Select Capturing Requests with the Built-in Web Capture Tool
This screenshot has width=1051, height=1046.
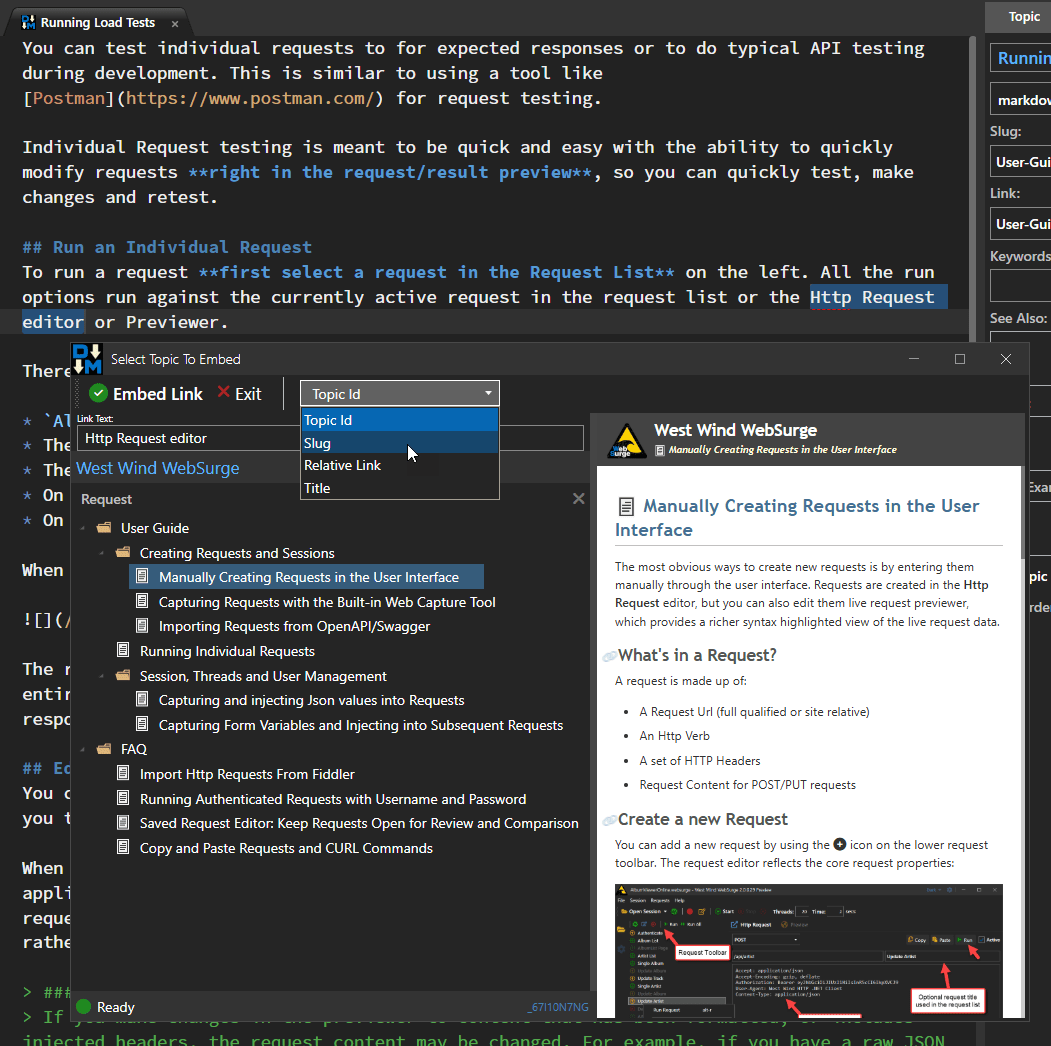click(327, 602)
